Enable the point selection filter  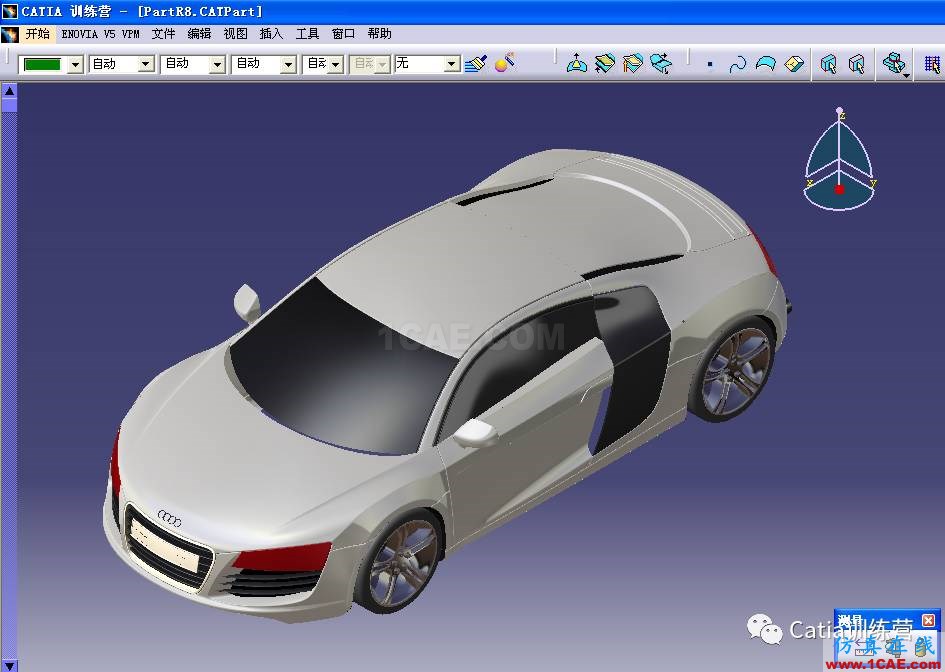(x=710, y=64)
